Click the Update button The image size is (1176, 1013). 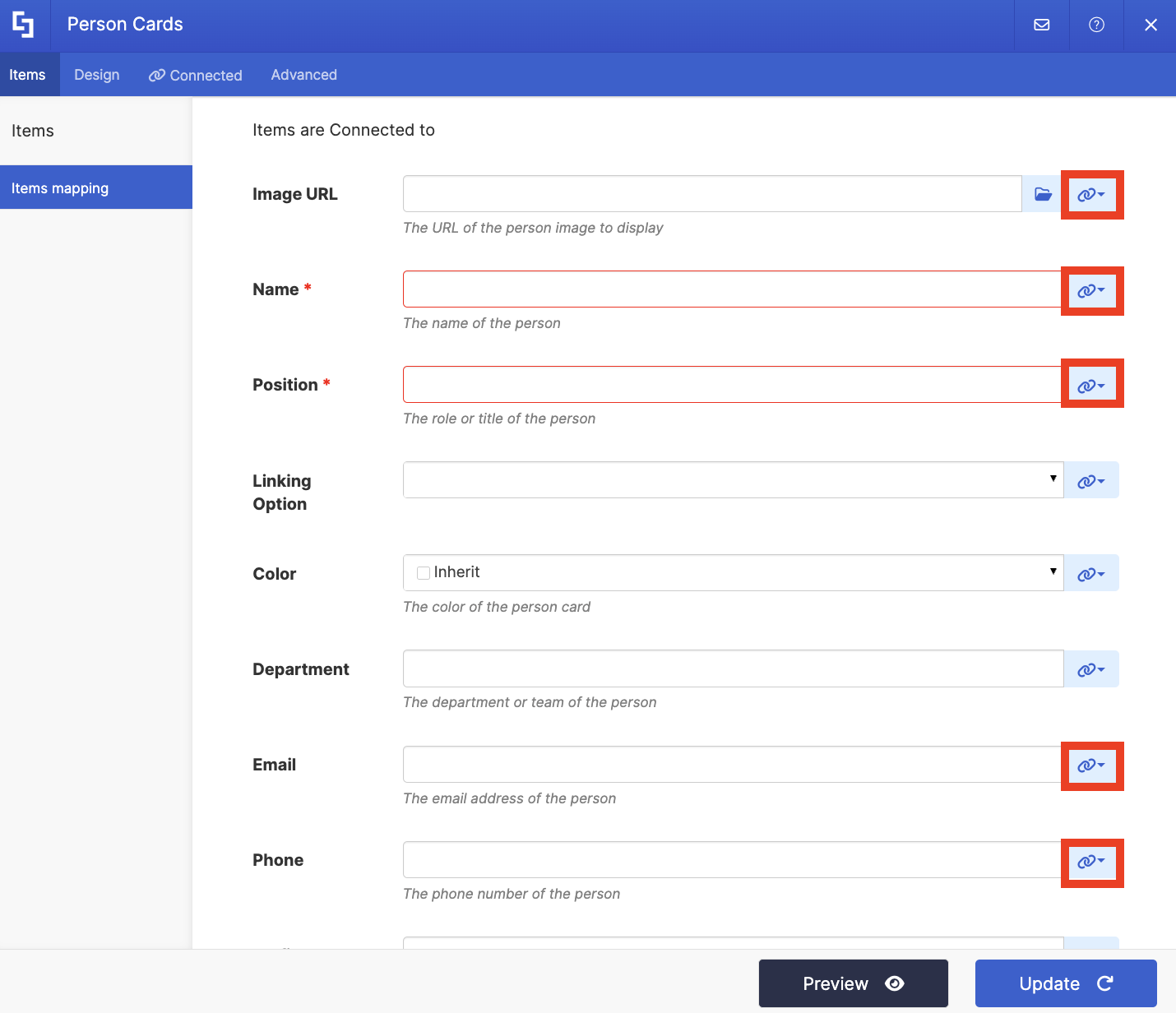(x=1066, y=983)
